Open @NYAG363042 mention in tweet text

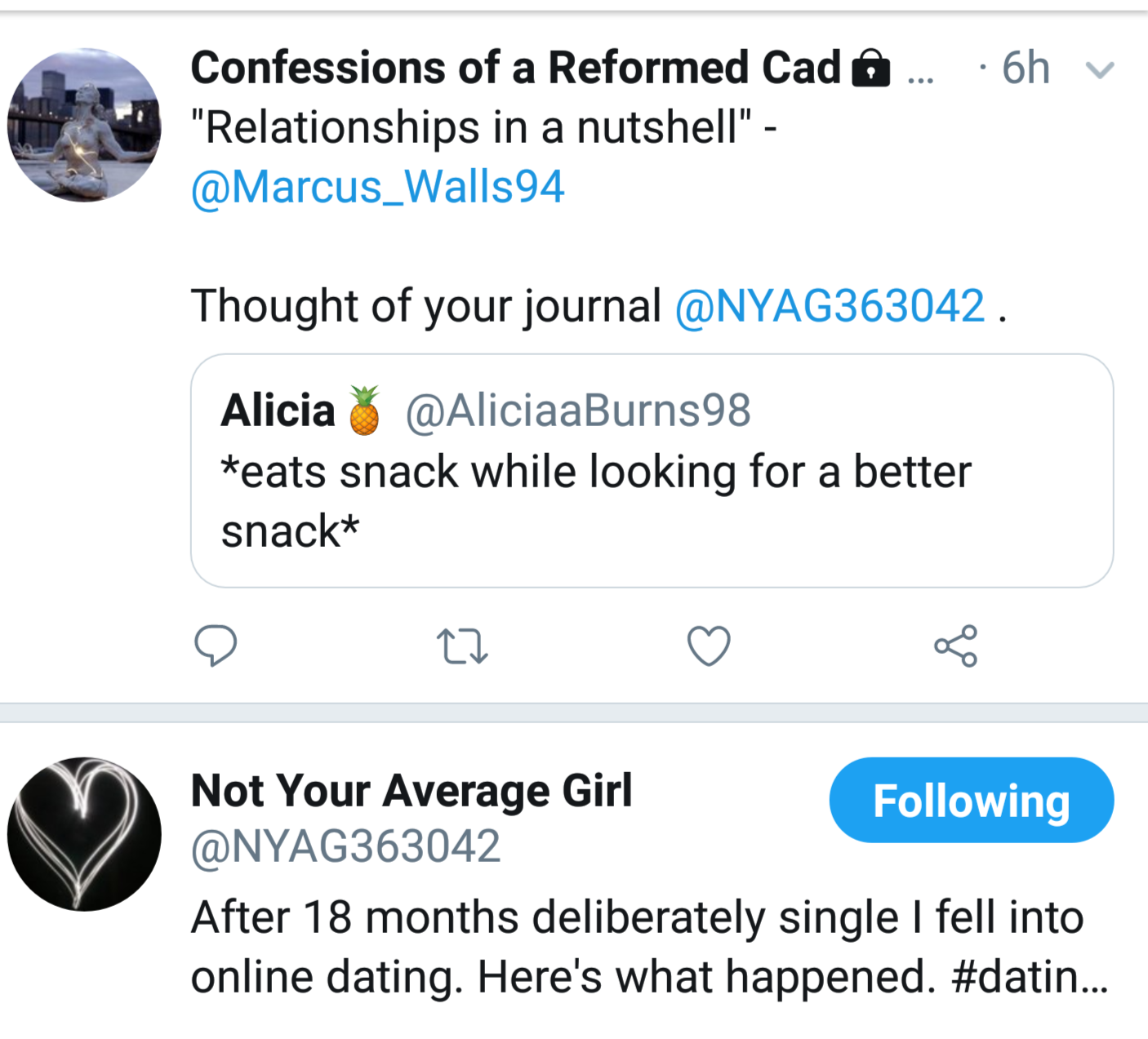830,306
